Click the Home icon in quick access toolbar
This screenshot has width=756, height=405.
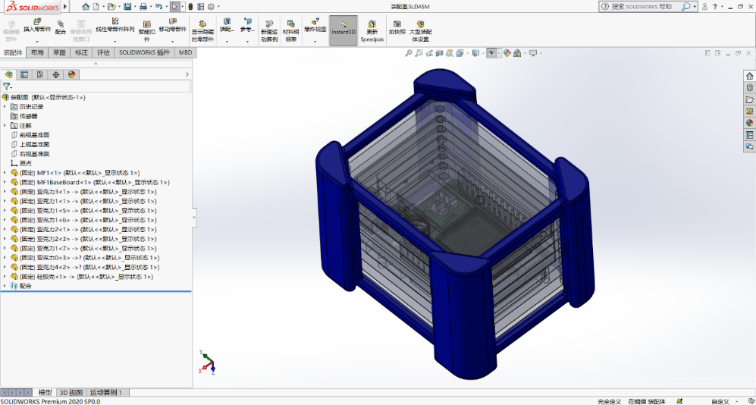tap(86, 7)
